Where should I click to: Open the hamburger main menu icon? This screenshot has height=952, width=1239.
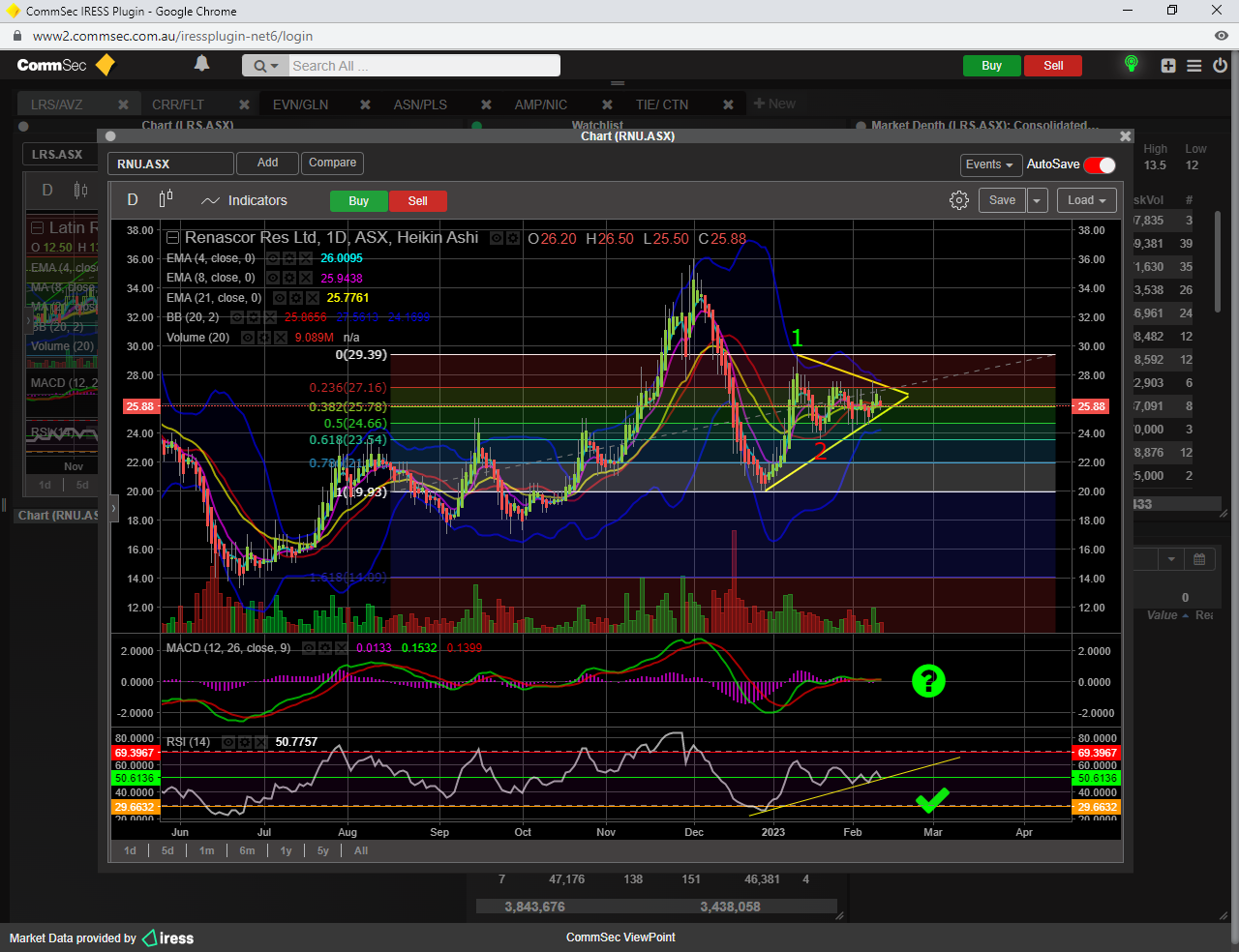1194,66
